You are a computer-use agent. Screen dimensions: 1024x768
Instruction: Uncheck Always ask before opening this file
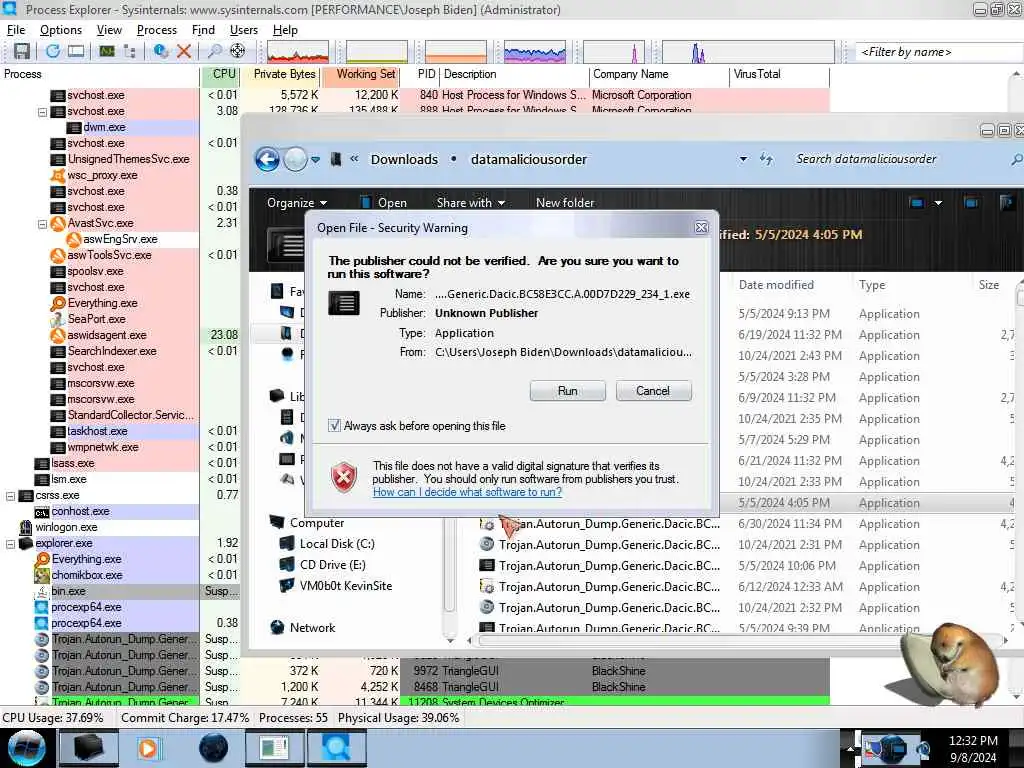click(334, 426)
